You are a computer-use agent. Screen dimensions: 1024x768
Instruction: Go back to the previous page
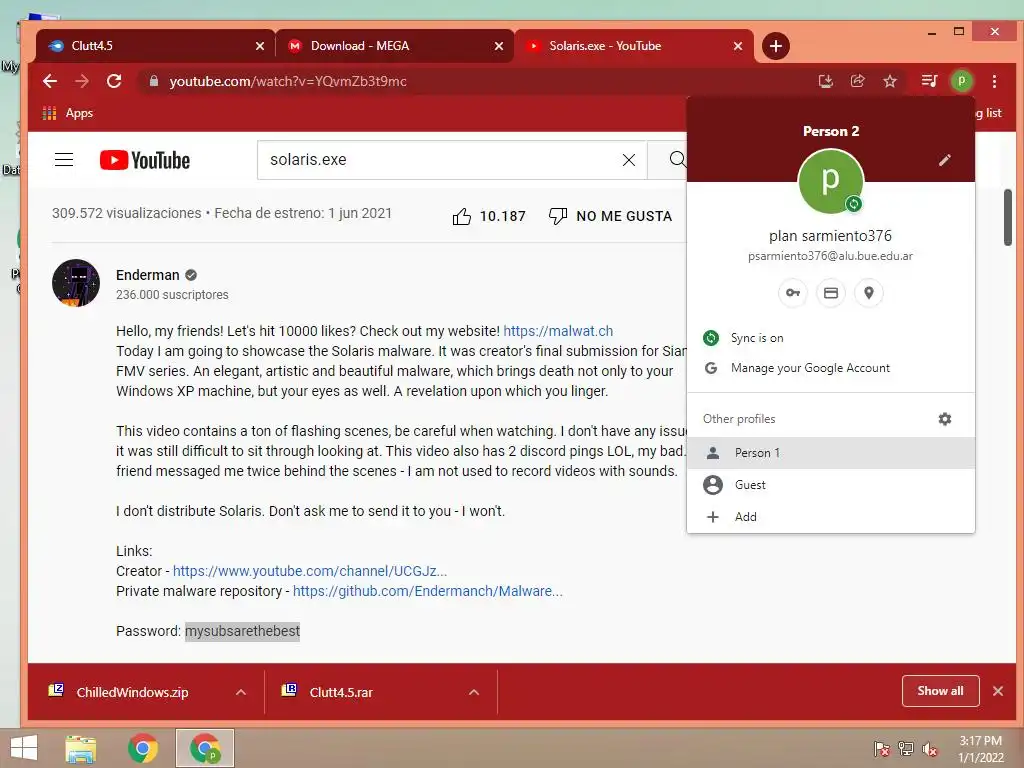tap(50, 81)
